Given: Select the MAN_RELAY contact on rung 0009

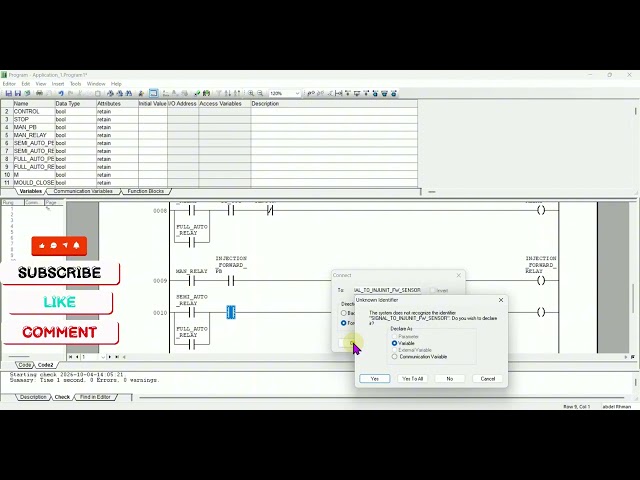Looking at the screenshot, I should (x=192, y=280).
